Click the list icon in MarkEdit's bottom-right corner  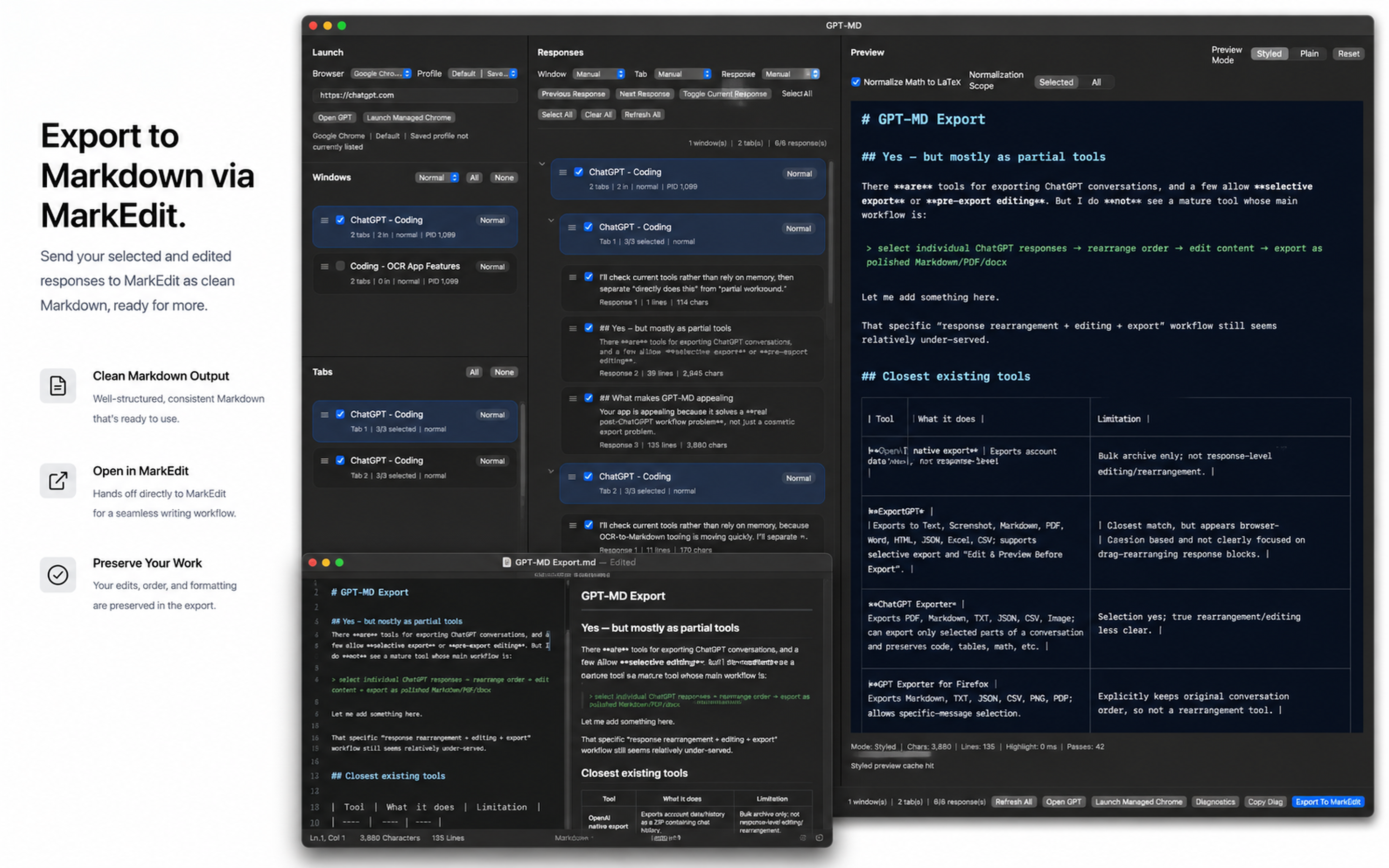[x=819, y=838]
